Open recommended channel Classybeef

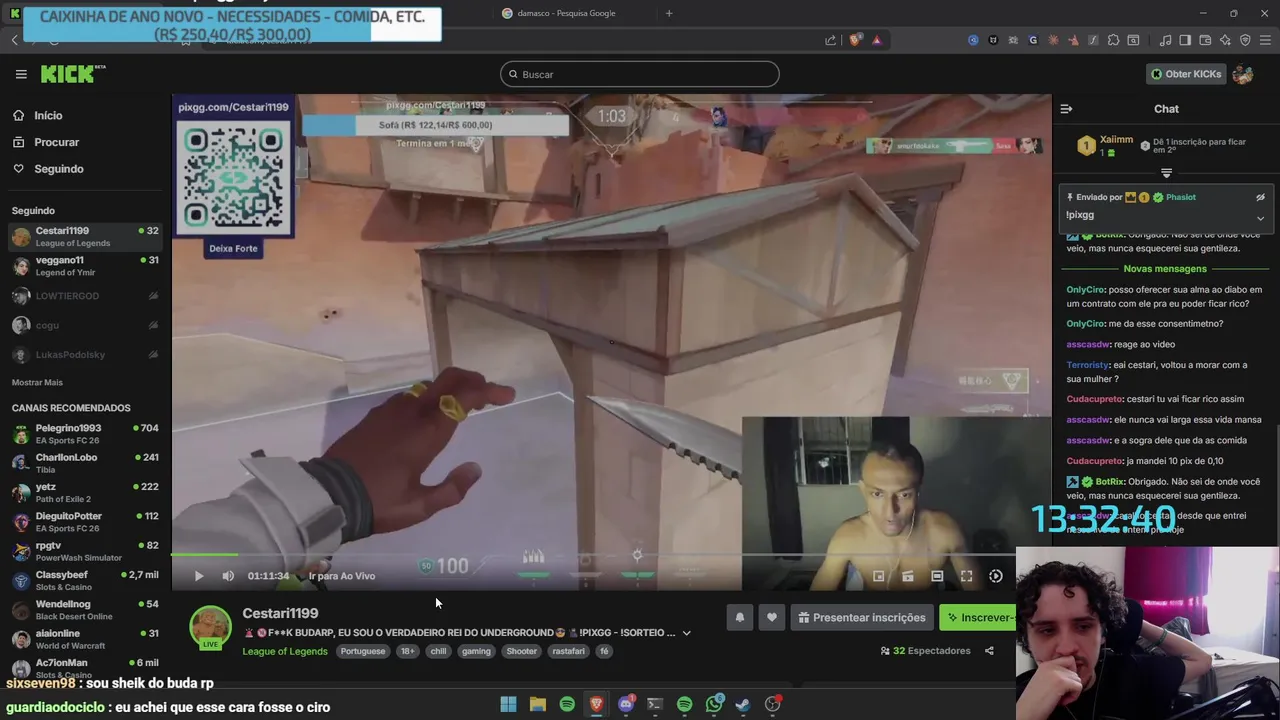(85, 580)
